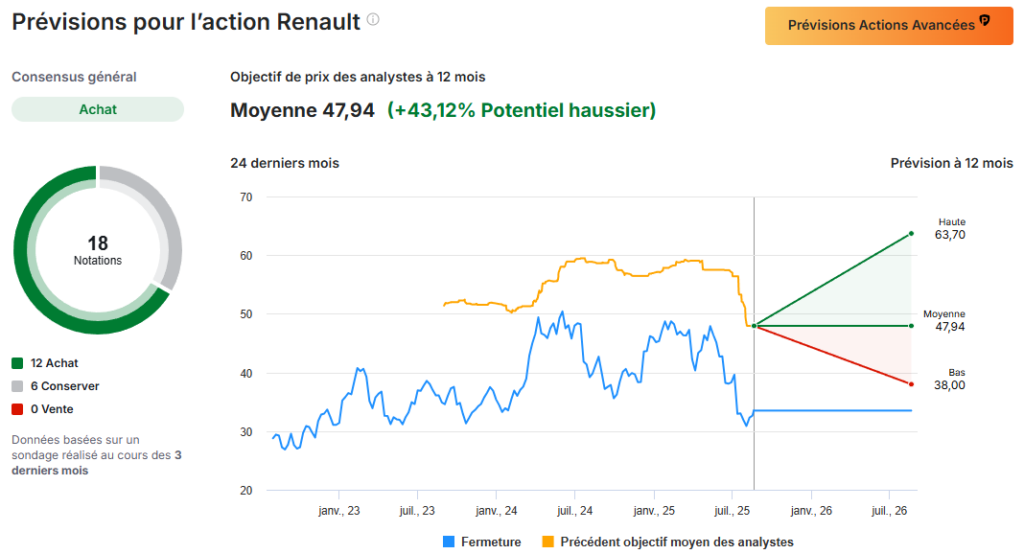Select the gray 6 Conserver legend square
Image resolution: width=1024 pixels, height=554 pixels.
pos(17,386)
